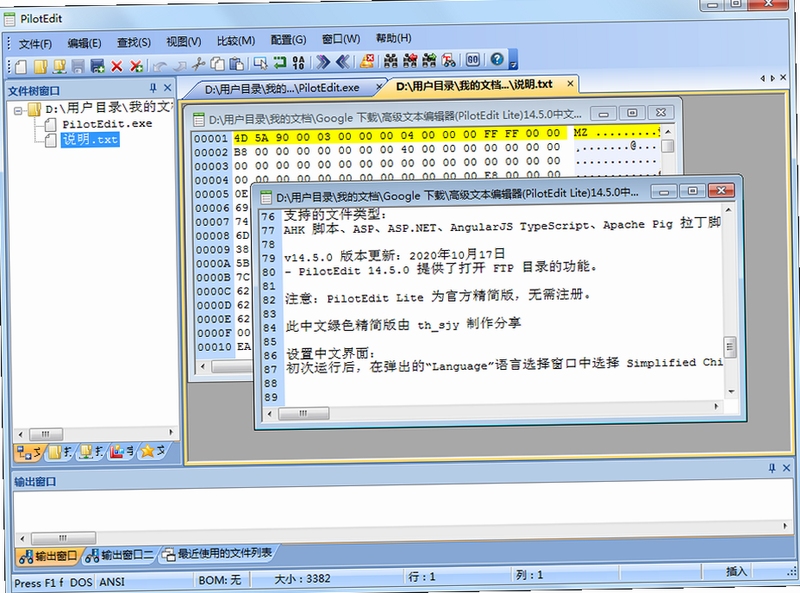Screen dimensions: 800x593
Task: Pin the 文件树窗口 panel
Action: pyautogui.click(x=153, y=88)
